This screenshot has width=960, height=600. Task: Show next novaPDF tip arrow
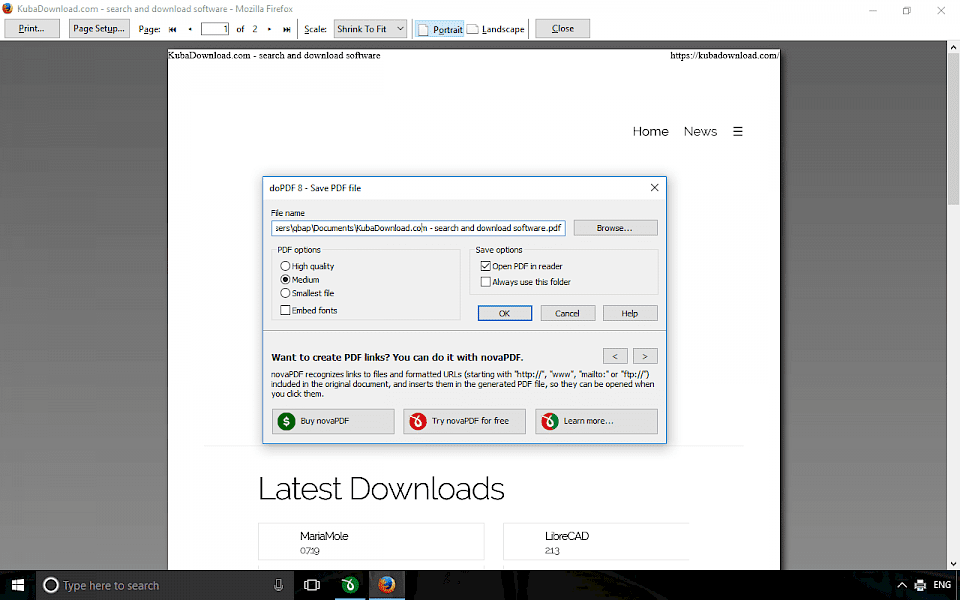point(645,356)
